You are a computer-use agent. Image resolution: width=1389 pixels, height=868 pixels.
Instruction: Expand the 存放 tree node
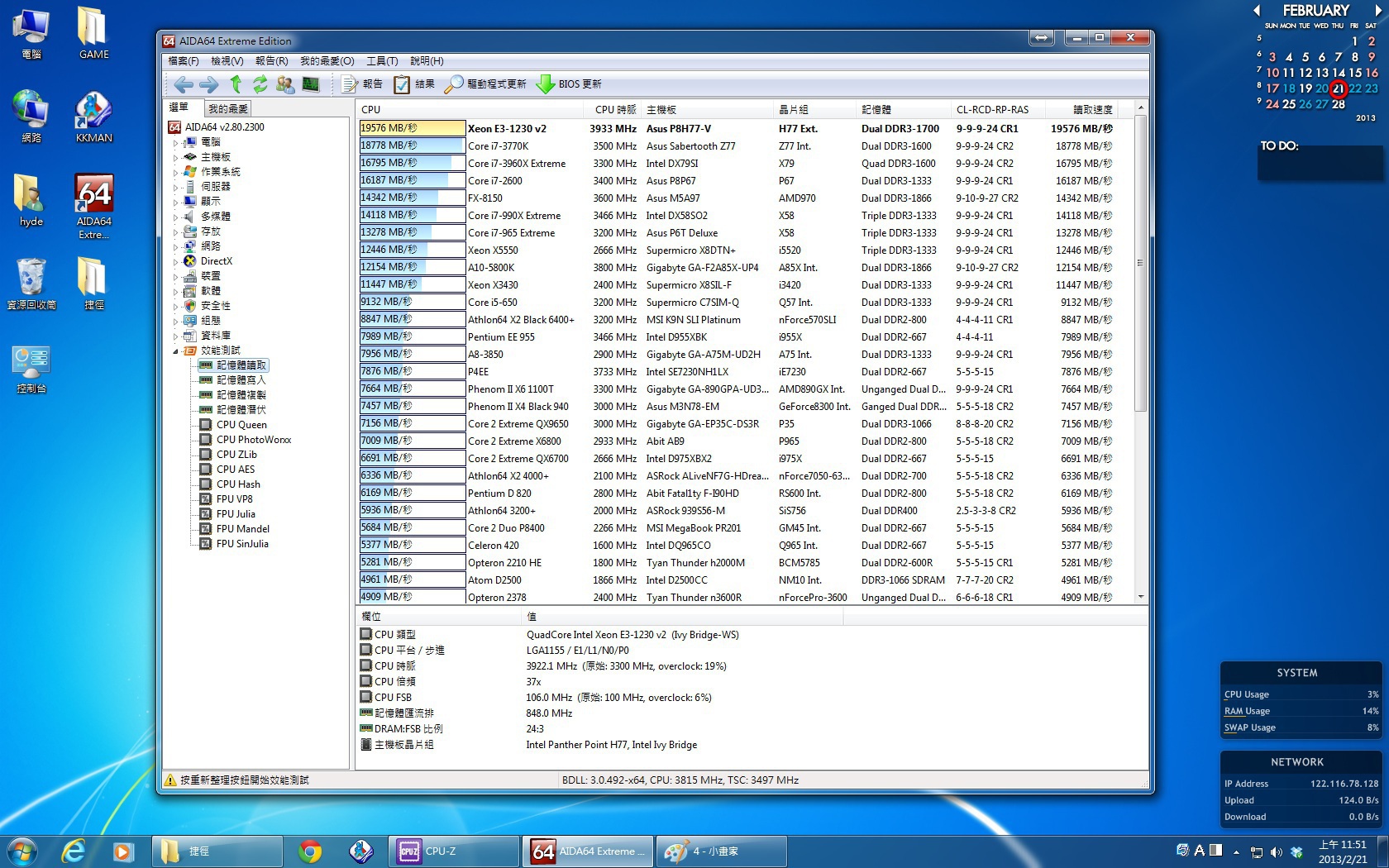(175, 231)
